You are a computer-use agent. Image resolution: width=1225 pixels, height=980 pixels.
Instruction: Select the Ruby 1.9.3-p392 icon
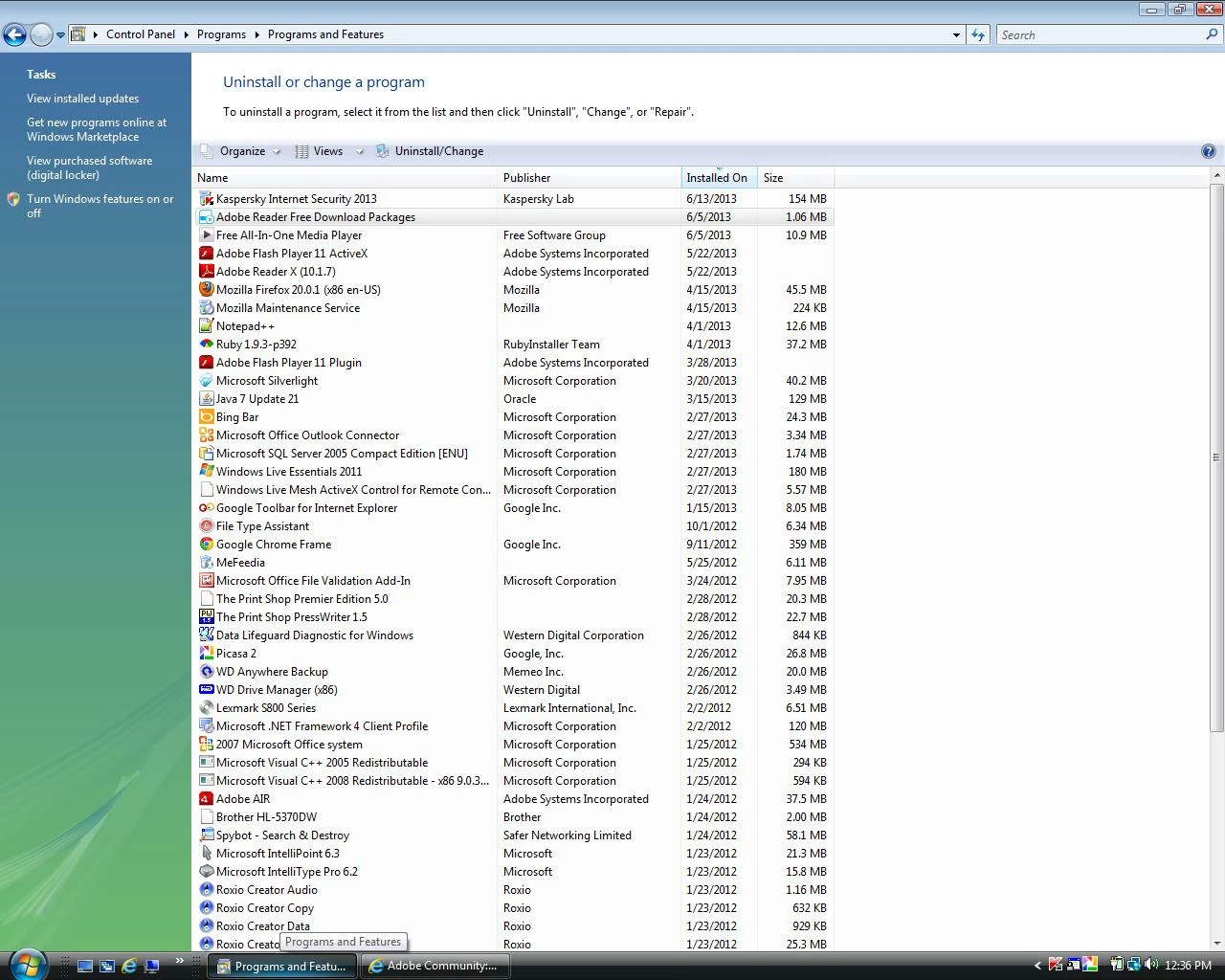click(206, 345)
